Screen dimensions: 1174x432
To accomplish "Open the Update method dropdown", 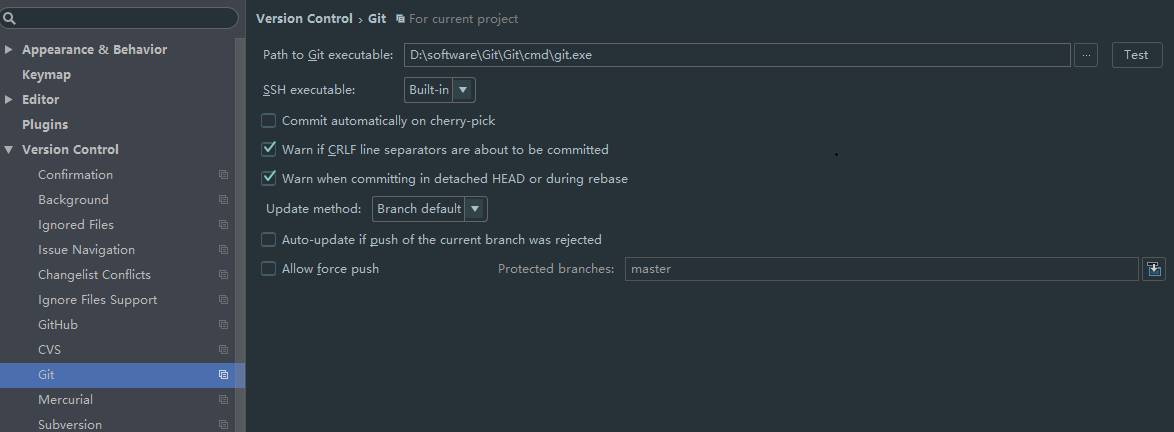I will point(430,209).
